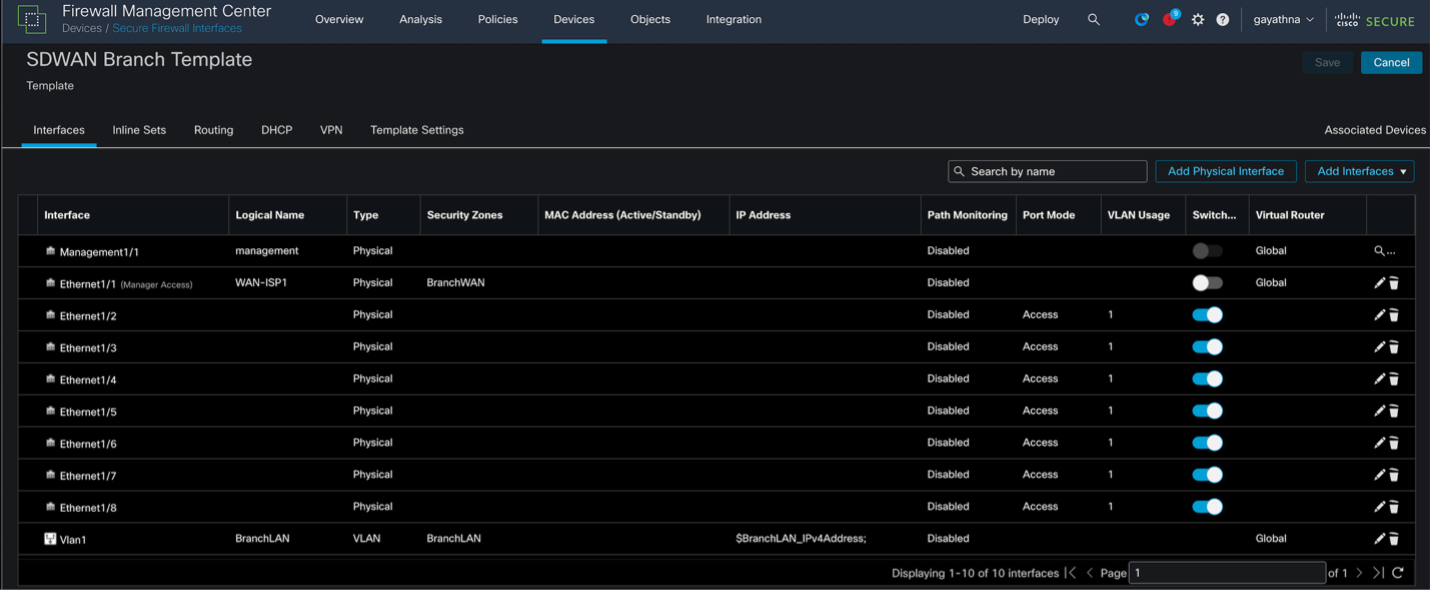Toggle switch port for Ethernet1/2
This screenshot has width=1430, height=592.
(x=1207, y=315)
